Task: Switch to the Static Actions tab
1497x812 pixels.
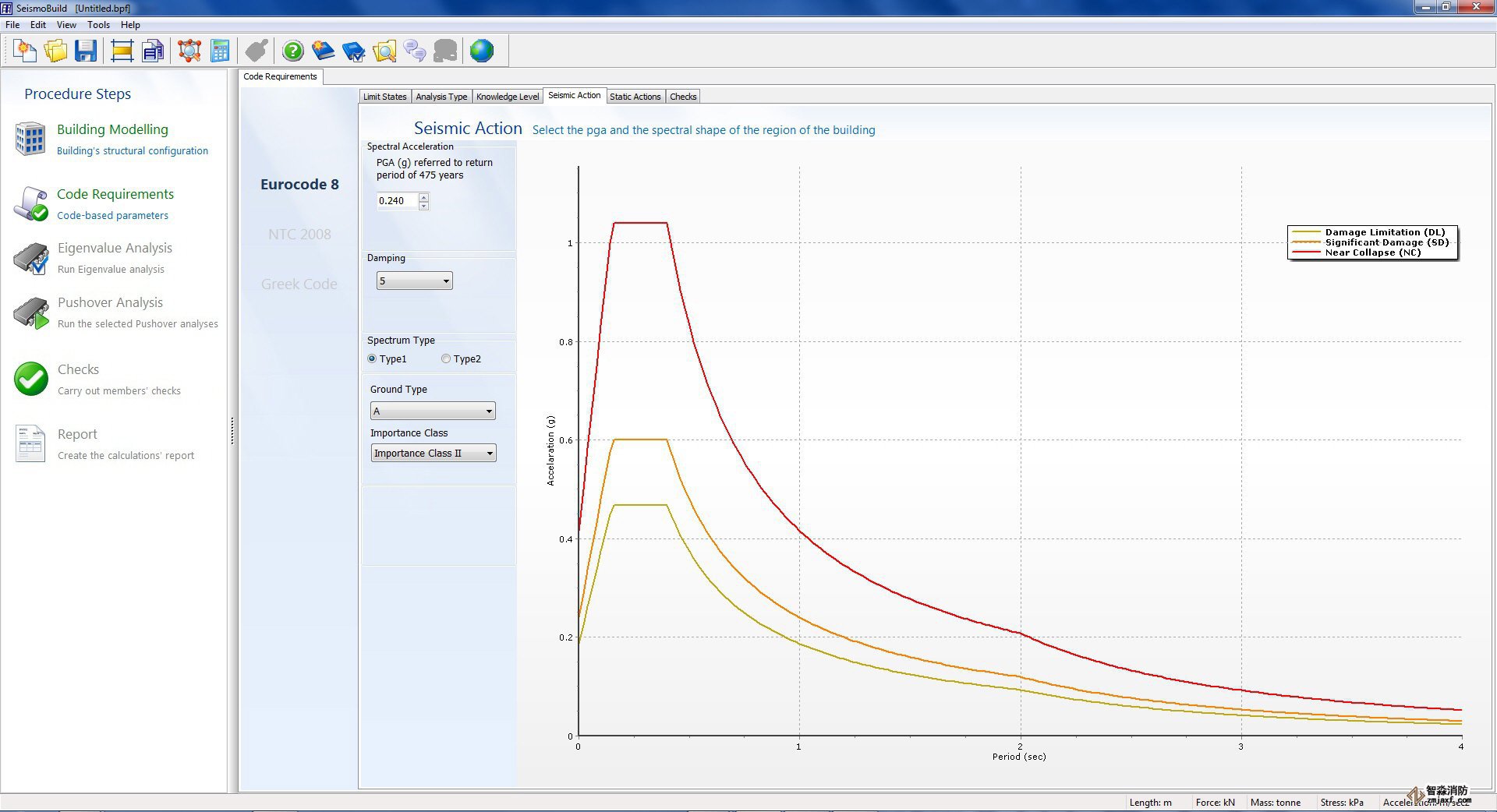Action: 635,97
